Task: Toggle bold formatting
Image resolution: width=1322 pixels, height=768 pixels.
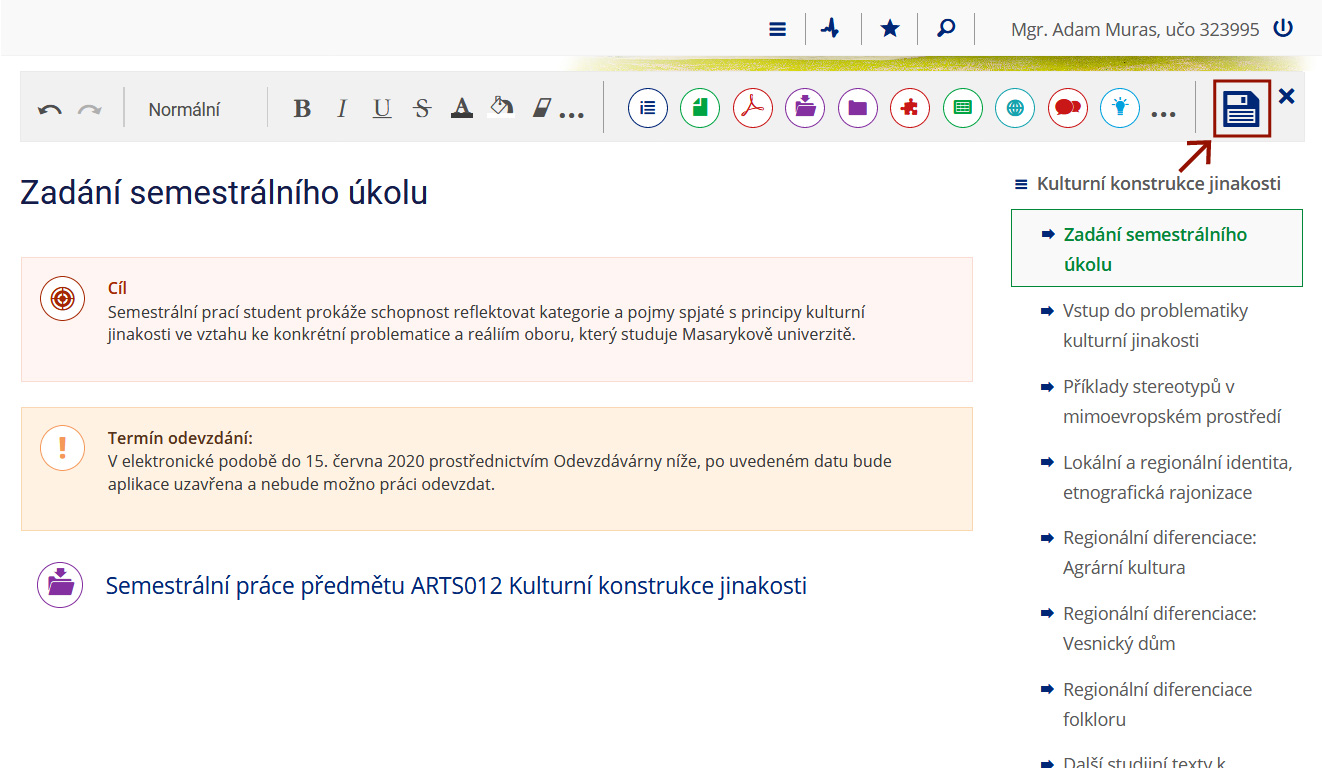Action: click(302, 109)
